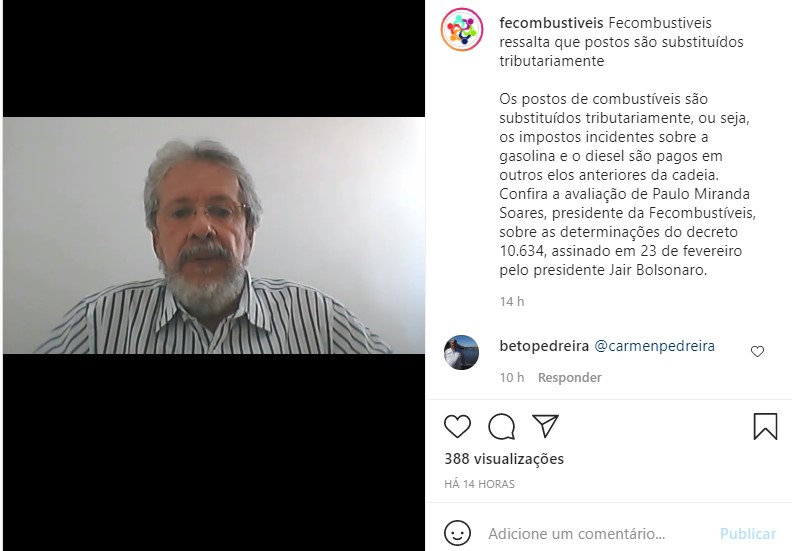Open the @carmenpedreira mention

point(655,346)
